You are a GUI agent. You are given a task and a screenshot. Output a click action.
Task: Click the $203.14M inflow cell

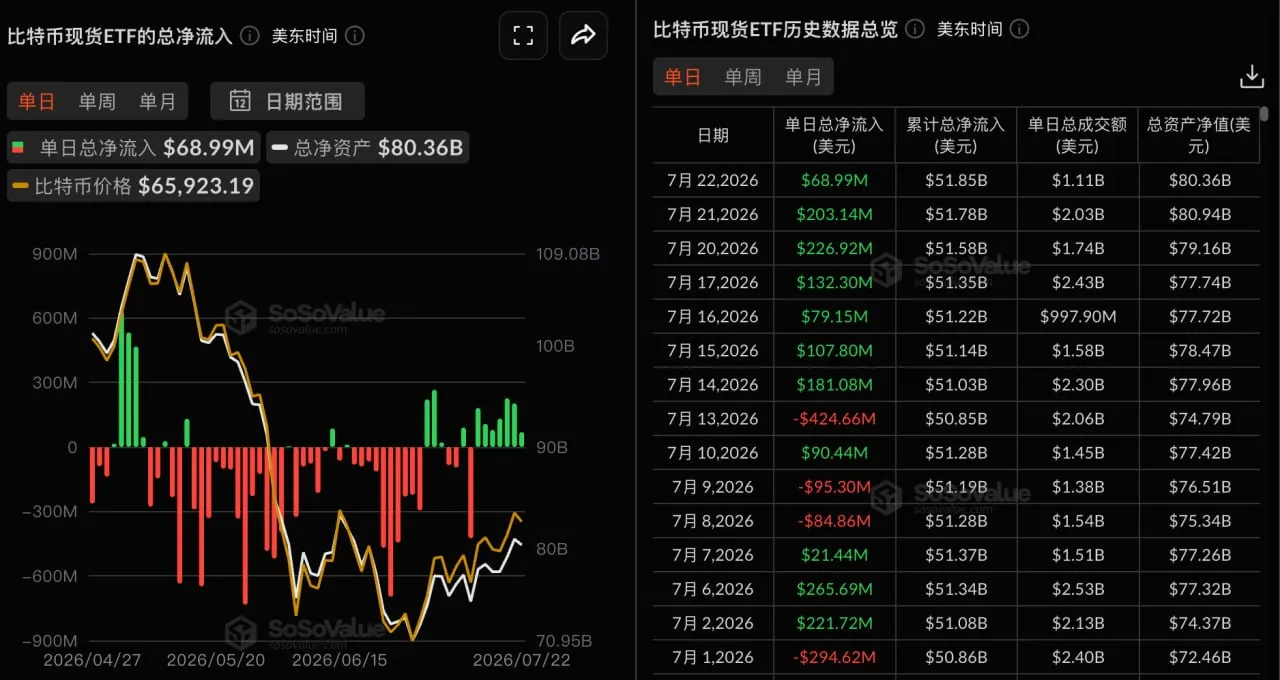coord(834,214)
